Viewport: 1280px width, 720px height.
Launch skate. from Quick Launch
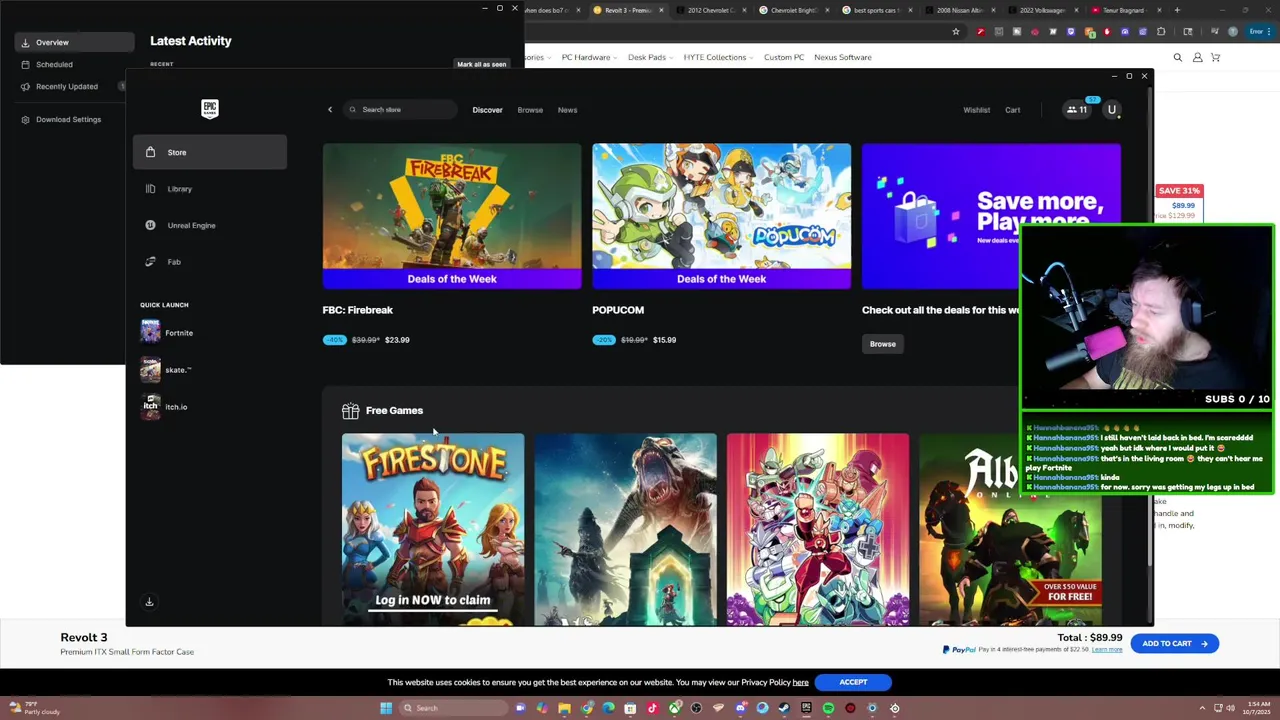166,370
